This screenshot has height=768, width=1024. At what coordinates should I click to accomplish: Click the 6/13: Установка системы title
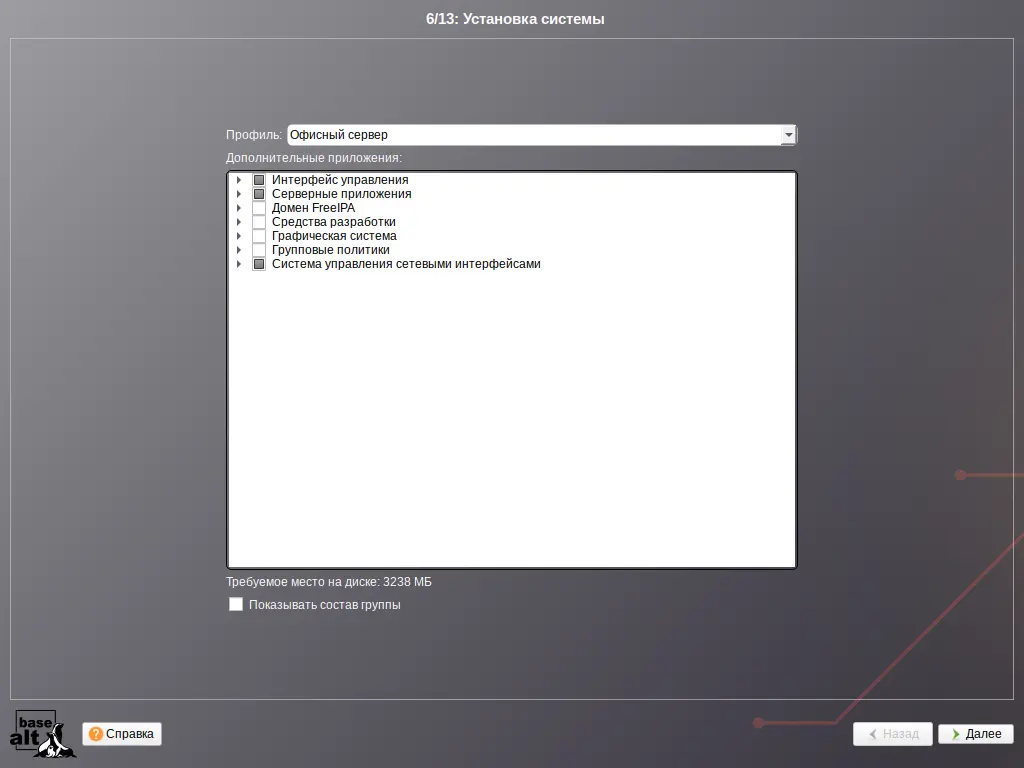coord(515,19)
